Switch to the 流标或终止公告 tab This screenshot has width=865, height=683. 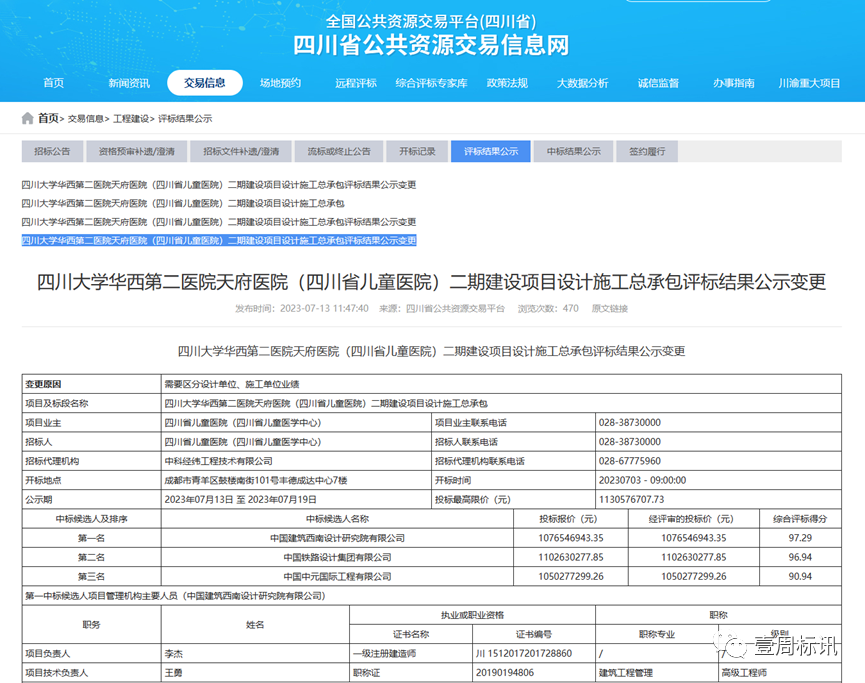click(x=339, y=151)
